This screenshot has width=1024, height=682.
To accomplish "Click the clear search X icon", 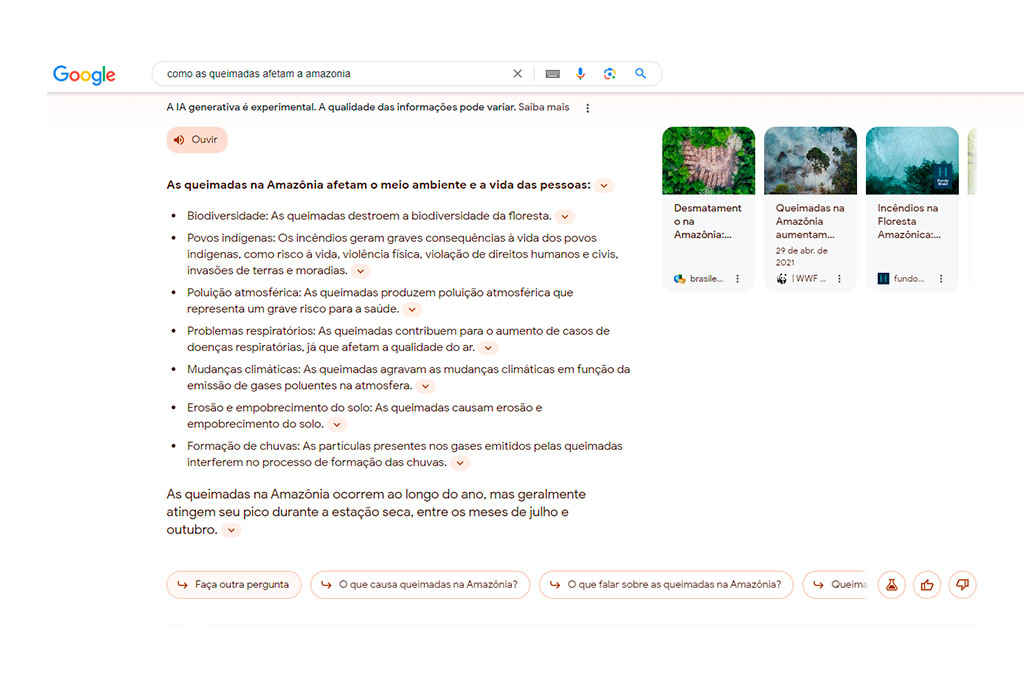I will tap(517, 74).
